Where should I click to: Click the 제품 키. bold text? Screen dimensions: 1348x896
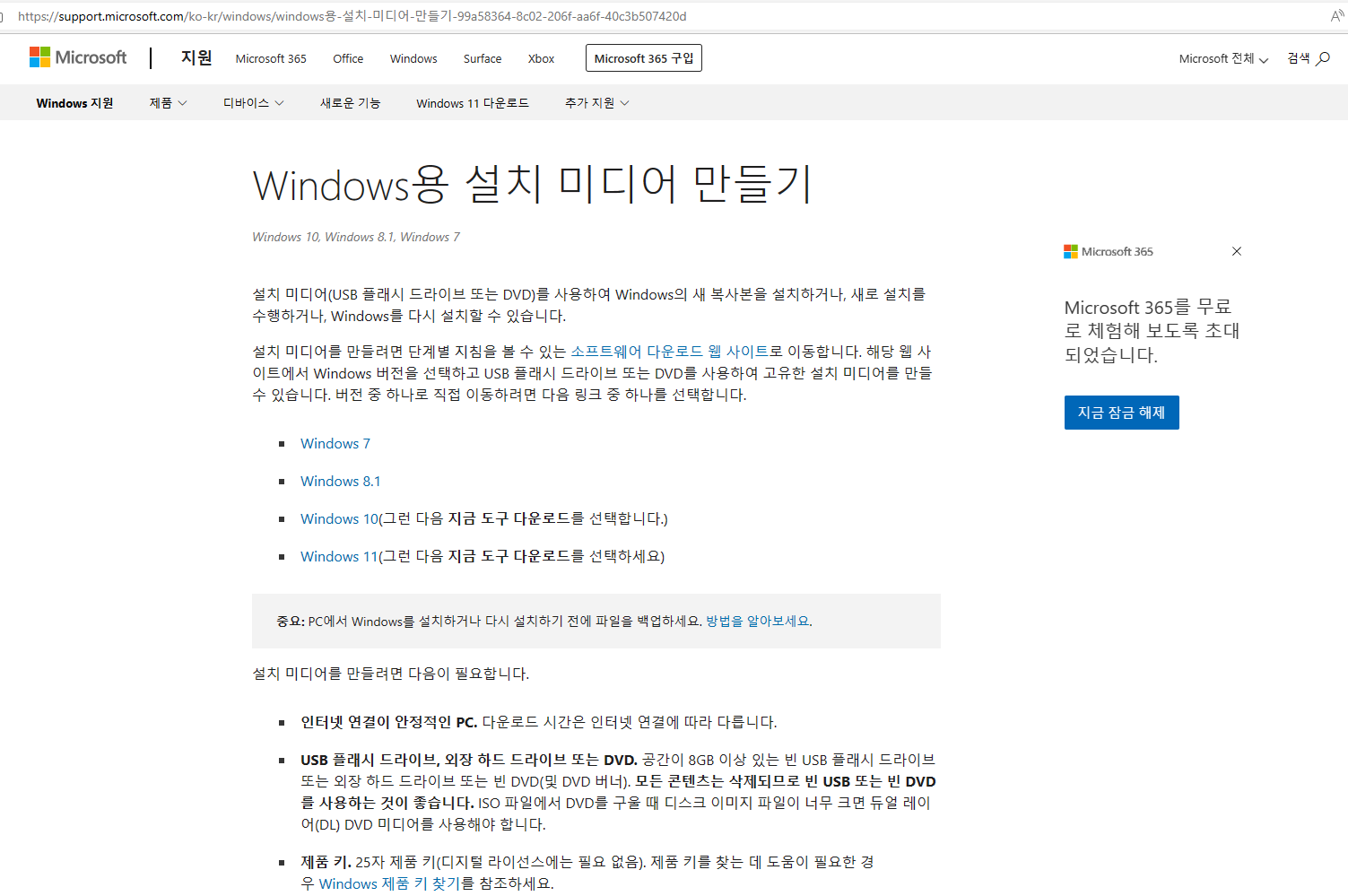[x=326, y=862]
